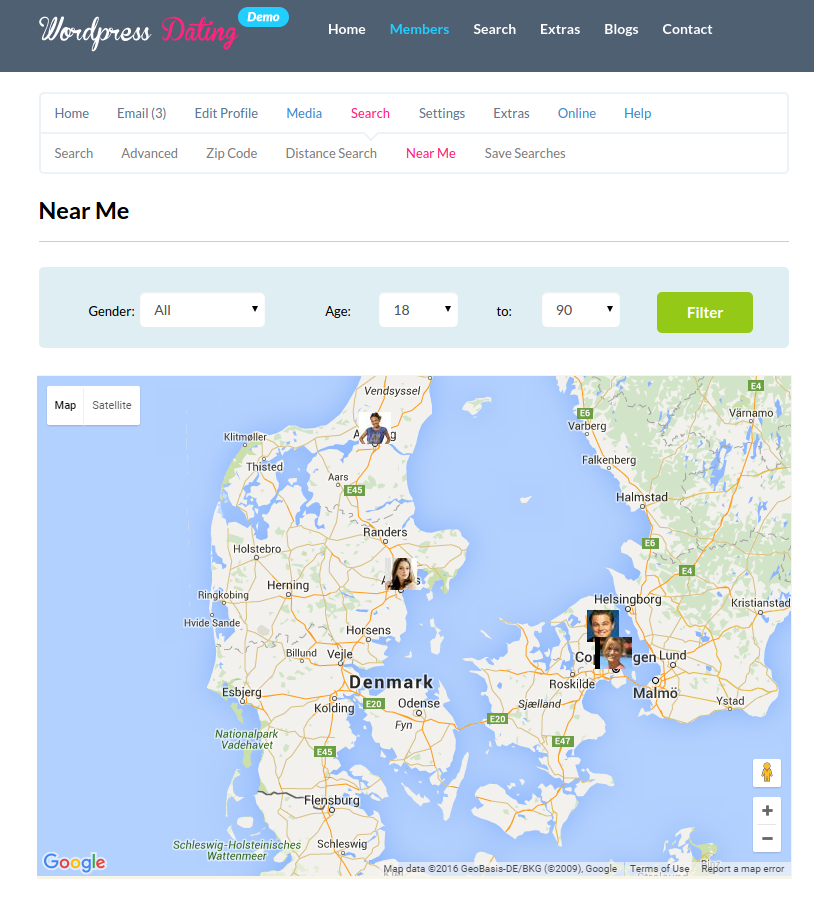Switch map to Map view
The height and width of the screenshot is (906, 814).
pyautogui.click(x=65, y=405)
